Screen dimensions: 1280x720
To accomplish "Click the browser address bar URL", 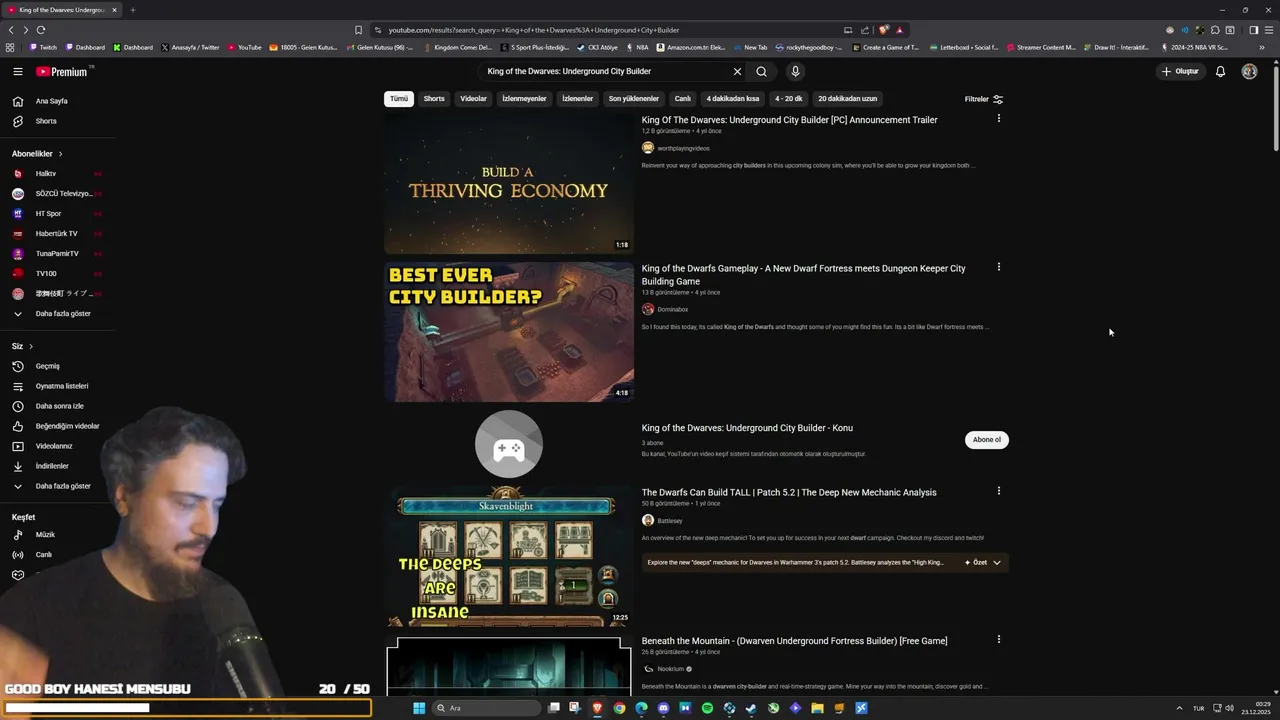I will pos(534,30).
